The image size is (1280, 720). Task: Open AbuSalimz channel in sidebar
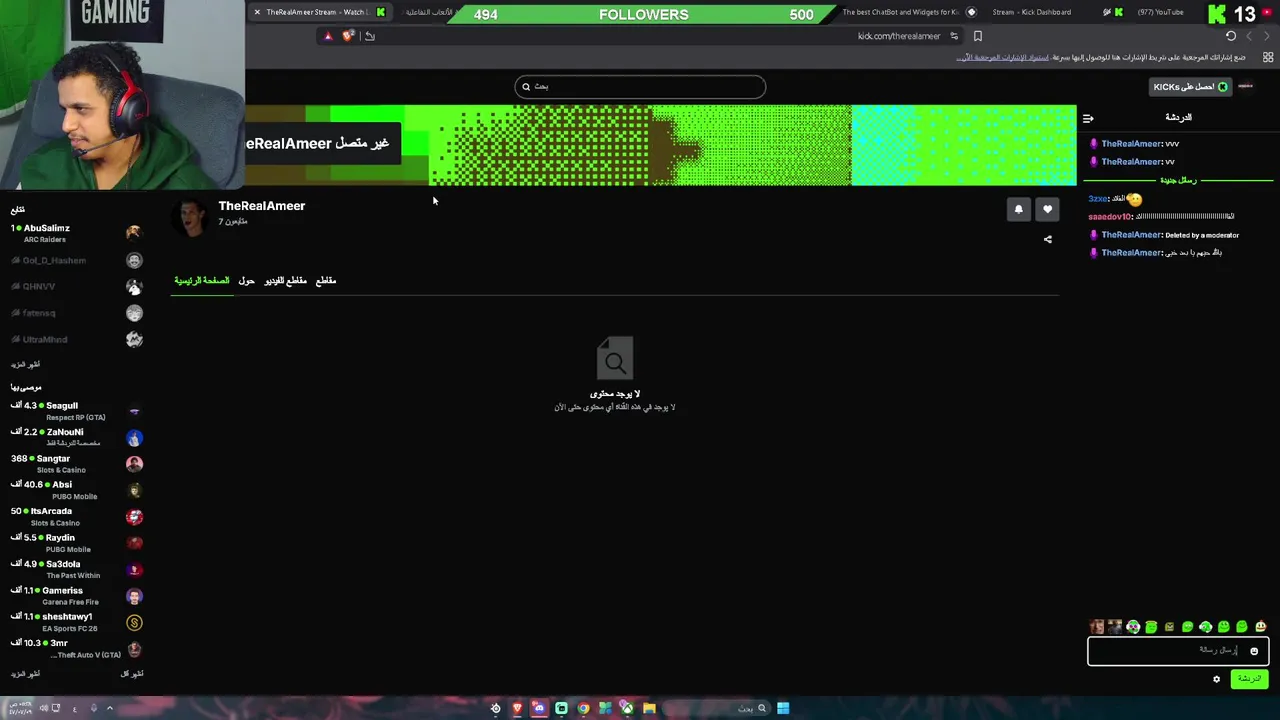tap(77, 233)
